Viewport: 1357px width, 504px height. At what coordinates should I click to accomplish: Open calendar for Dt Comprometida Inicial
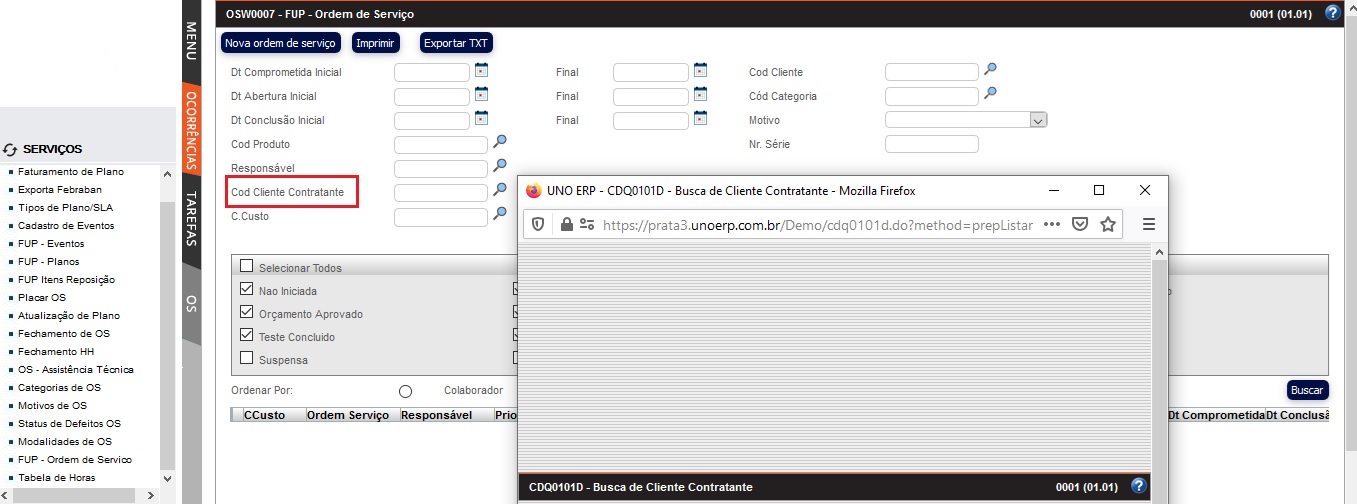[x=481, y=71]
